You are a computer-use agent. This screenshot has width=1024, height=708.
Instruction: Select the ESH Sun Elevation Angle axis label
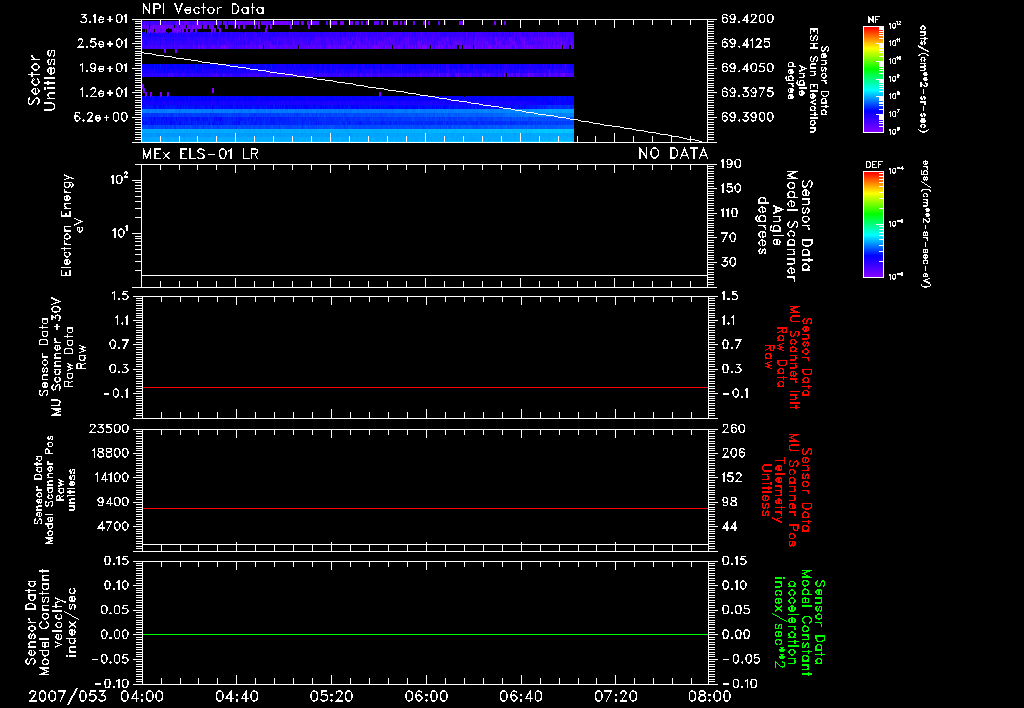point(807,80)
